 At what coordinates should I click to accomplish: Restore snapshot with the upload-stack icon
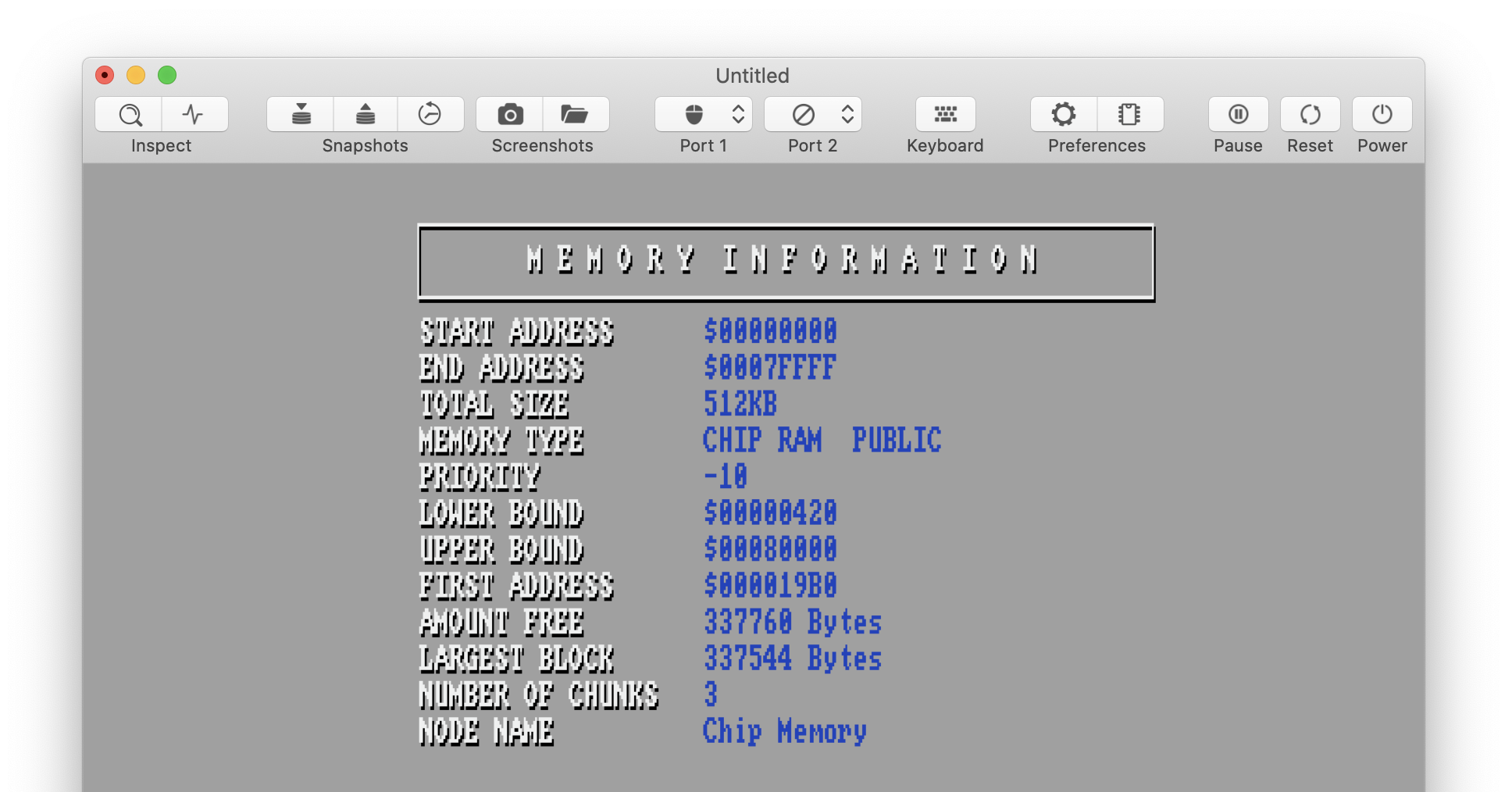tap(366, 114)
